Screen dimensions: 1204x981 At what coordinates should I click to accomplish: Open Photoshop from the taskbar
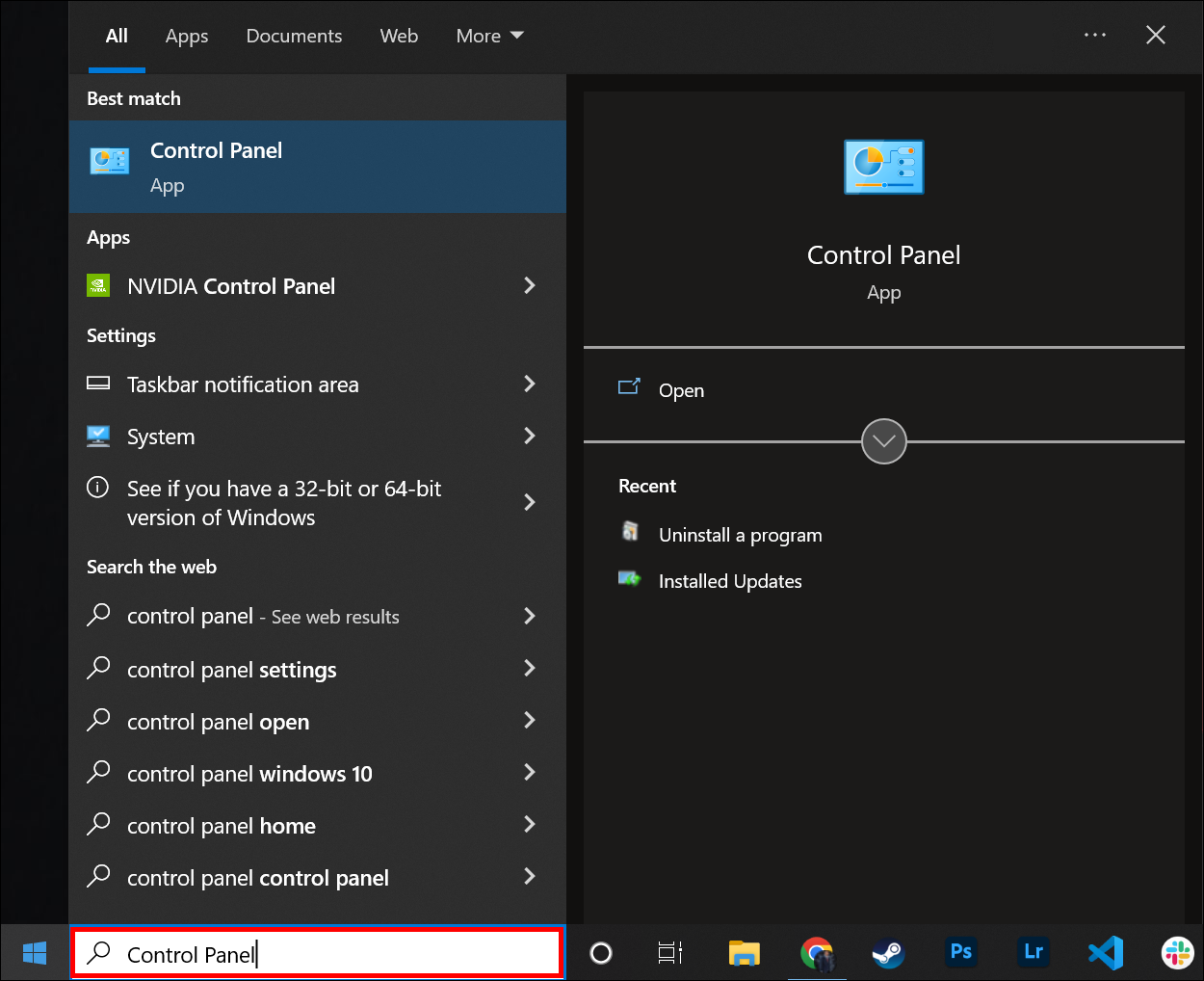(960, 952)
